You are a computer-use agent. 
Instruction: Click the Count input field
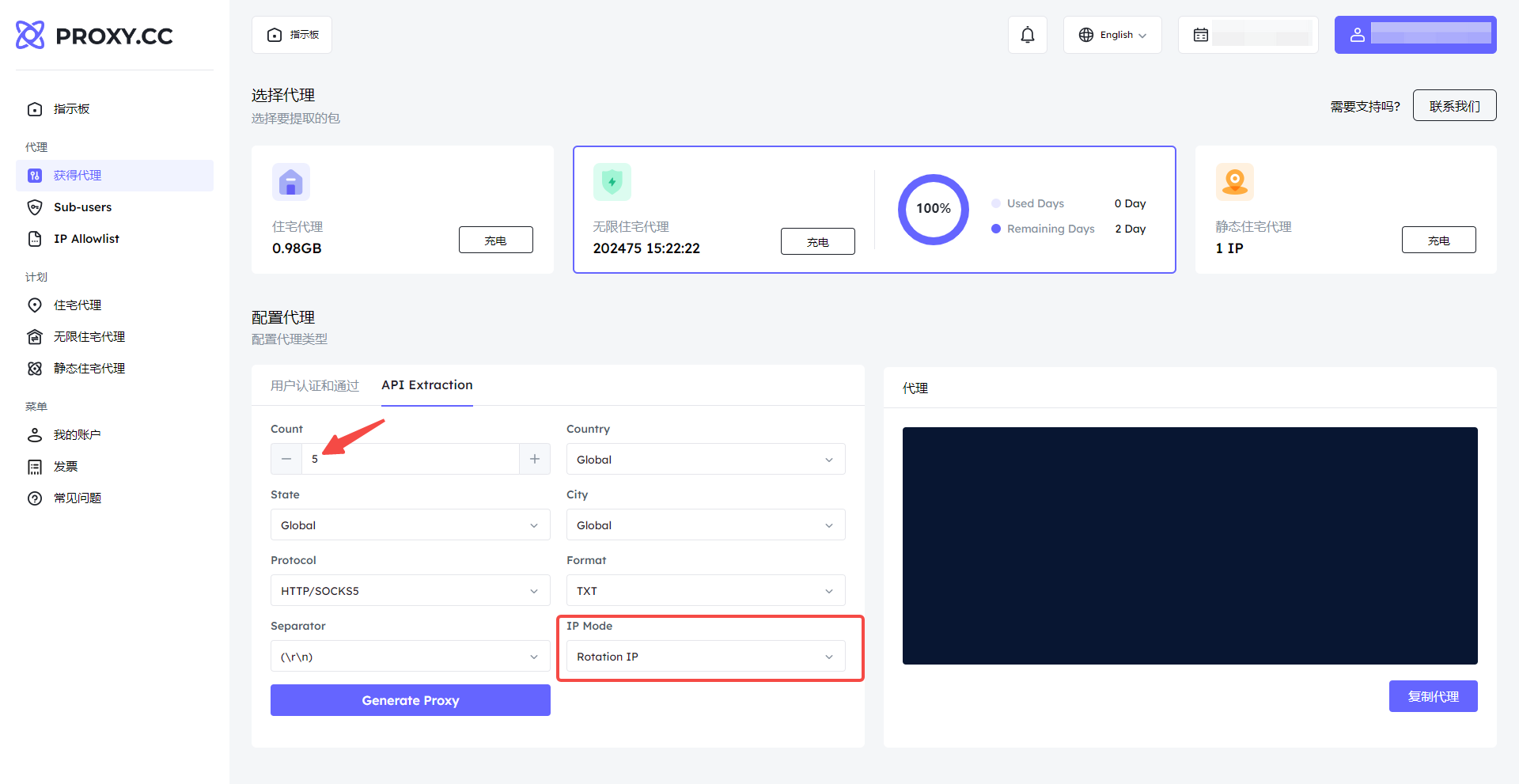coord(411,459)
